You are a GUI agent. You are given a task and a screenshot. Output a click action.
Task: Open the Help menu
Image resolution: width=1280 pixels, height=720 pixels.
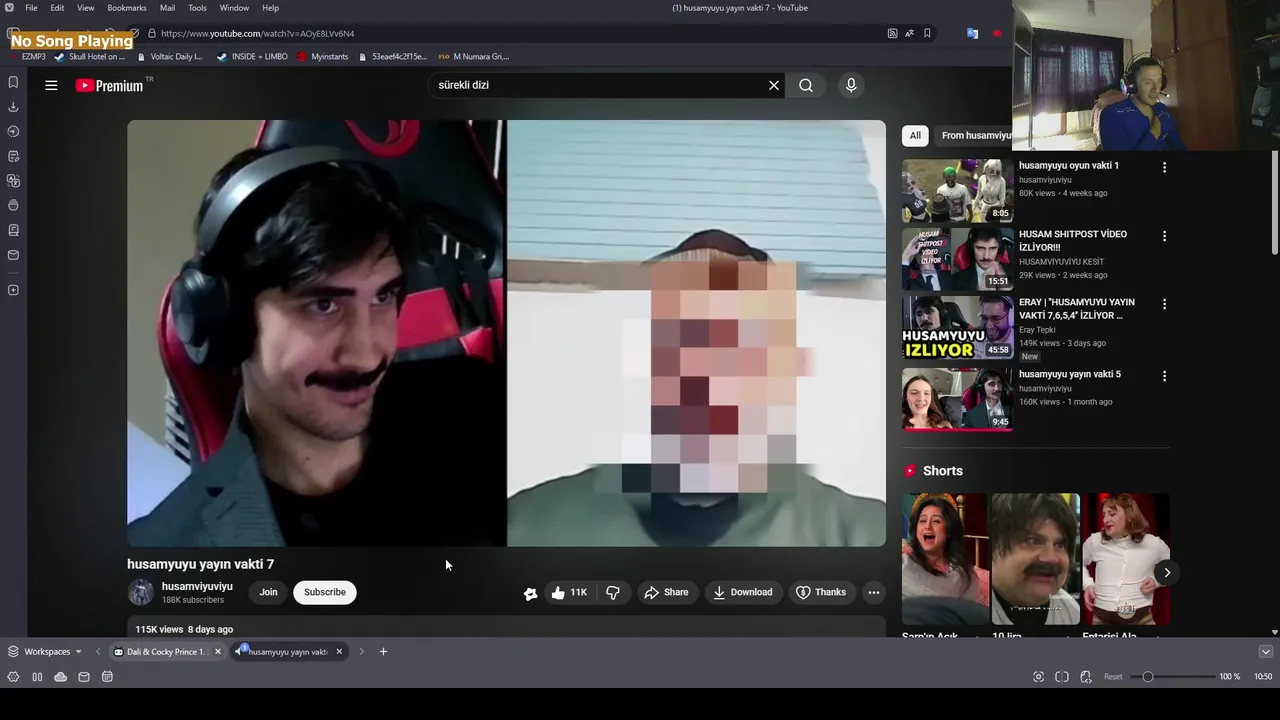[271, 8]
